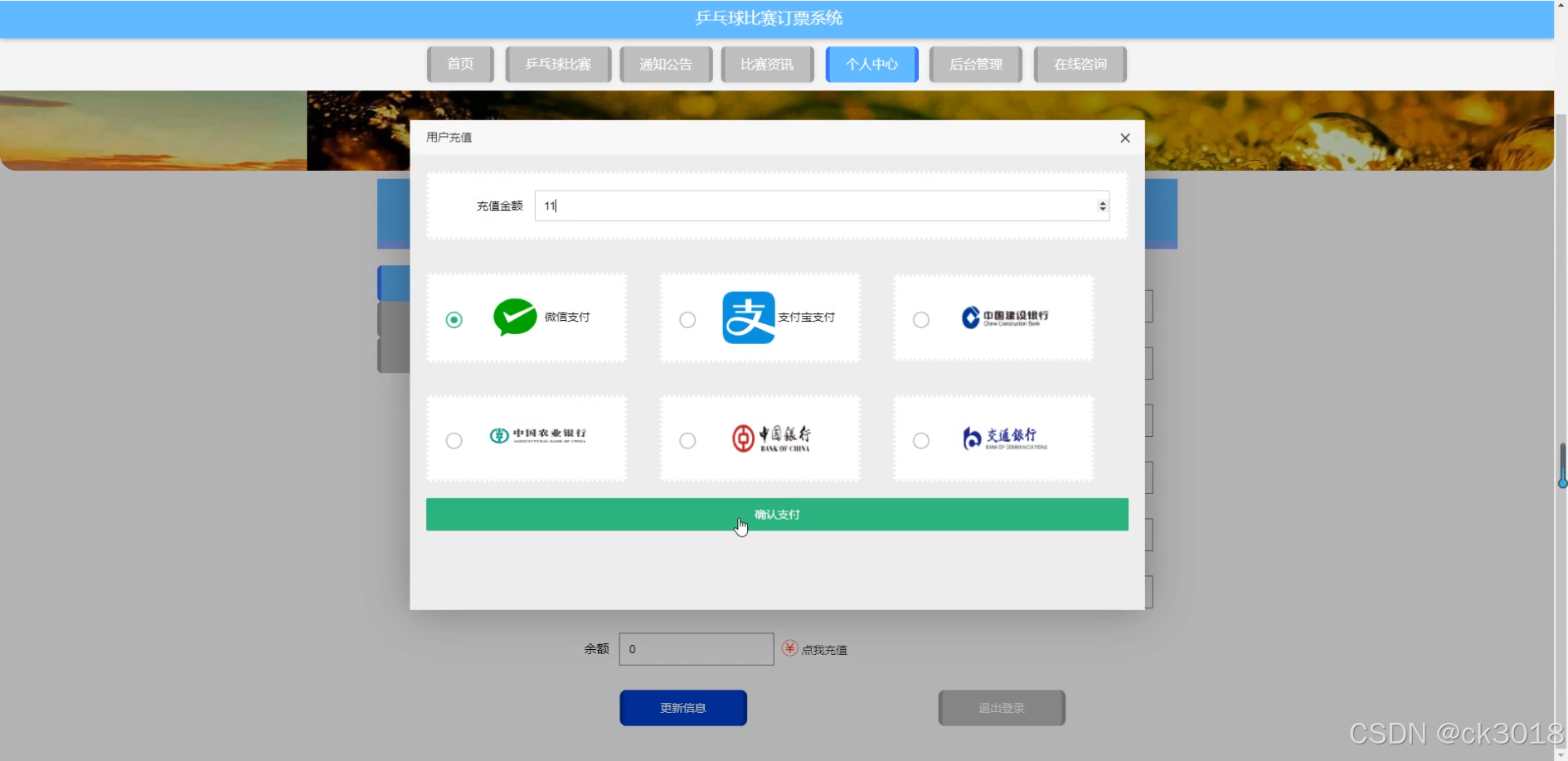1568x761 pixels.
Task: Click the 支付宝支付 label text
Action: [x=806, y=317]
